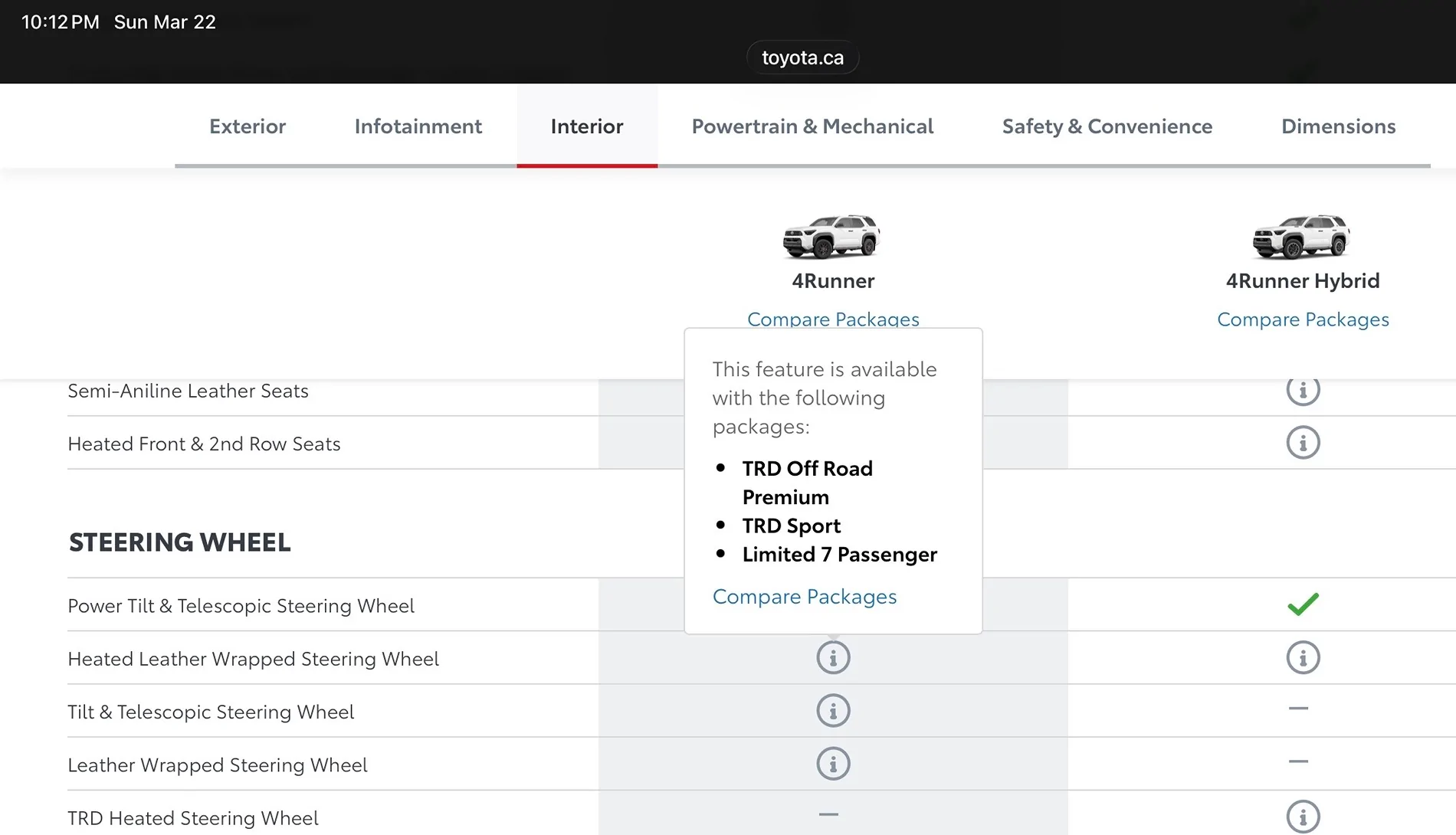Viewport: 1456px width, 835px height.
Task: Click info icon for 4Runner Leather Wrapped Steering Wheel
Action: pyautogui.click(x=833, y=764)
